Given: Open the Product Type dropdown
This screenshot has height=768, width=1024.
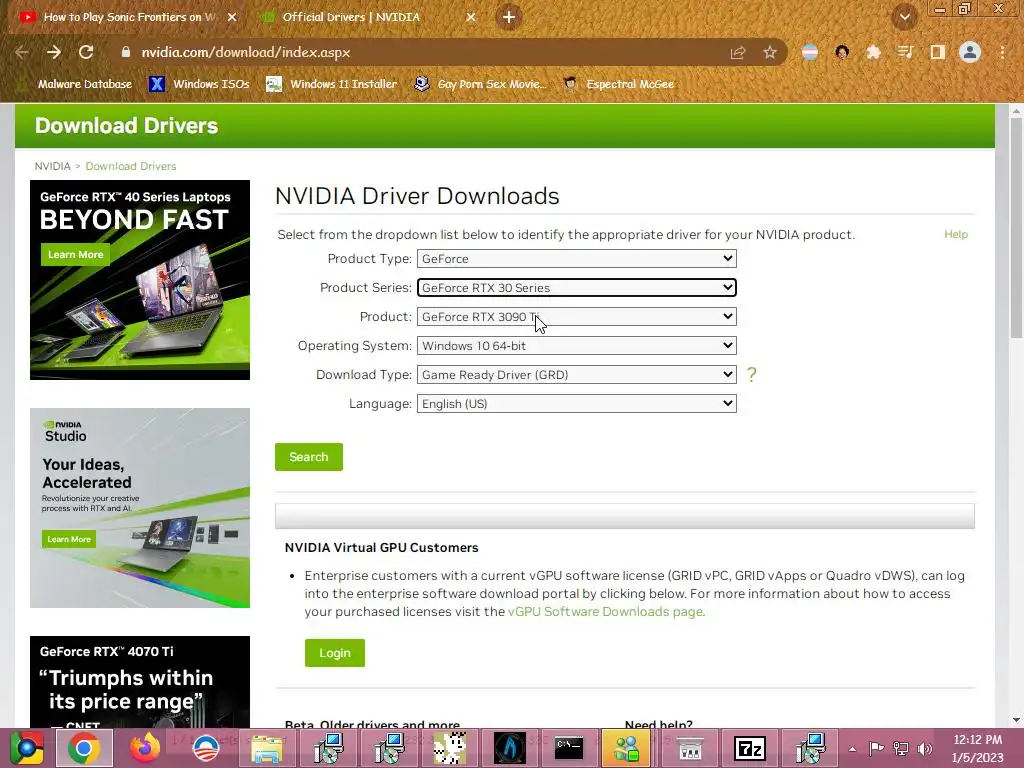Looking at the screenshot, I should 577,259.
